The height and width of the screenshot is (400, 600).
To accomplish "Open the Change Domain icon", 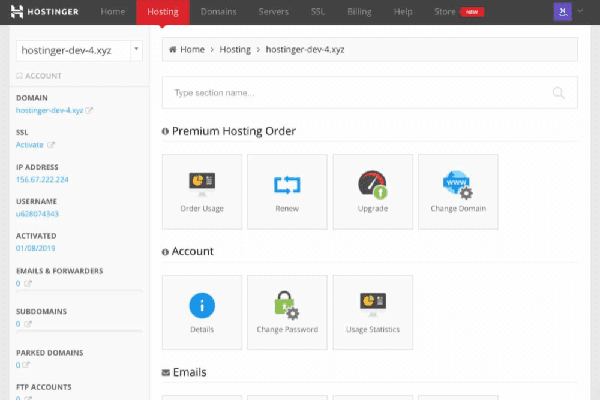I will pyautogui.click(x=458, y=185).
